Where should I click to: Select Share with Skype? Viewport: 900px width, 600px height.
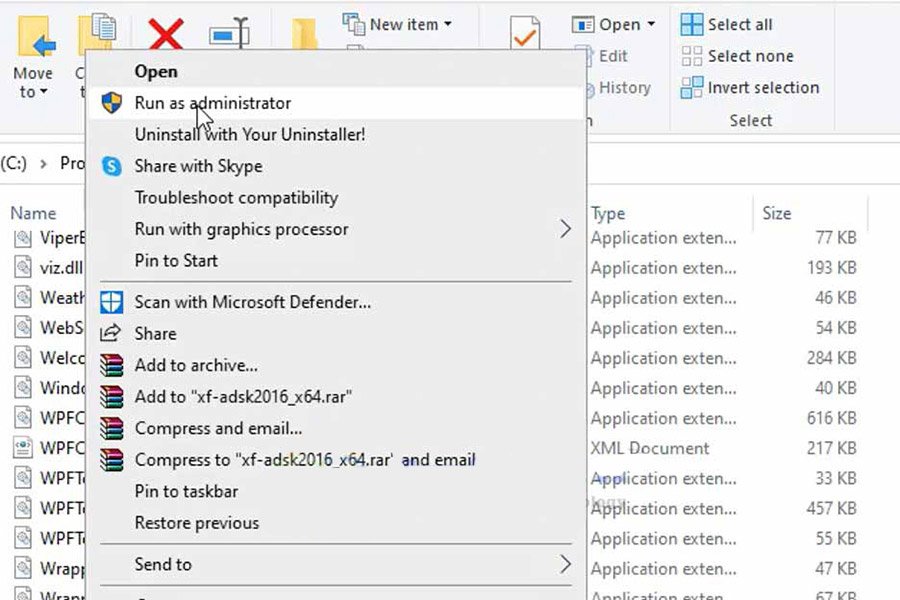[336, 166]
